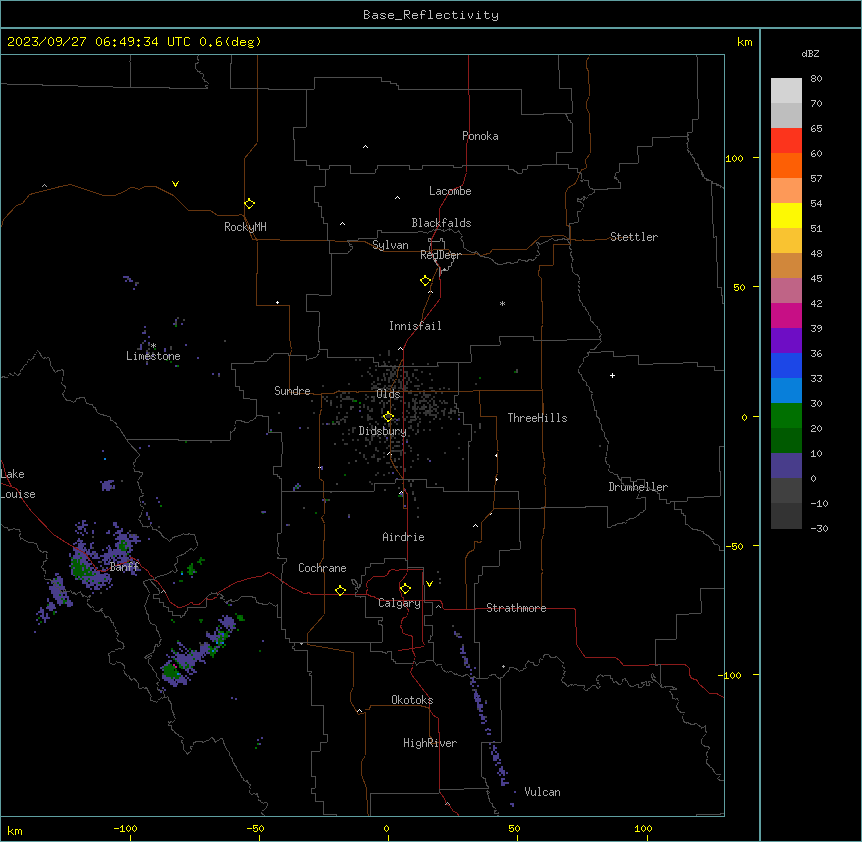This screenshot has width=862, height=842.
Task: Pick the magenta 39-42 dBZ legend swatch
Action: (786, 315)
